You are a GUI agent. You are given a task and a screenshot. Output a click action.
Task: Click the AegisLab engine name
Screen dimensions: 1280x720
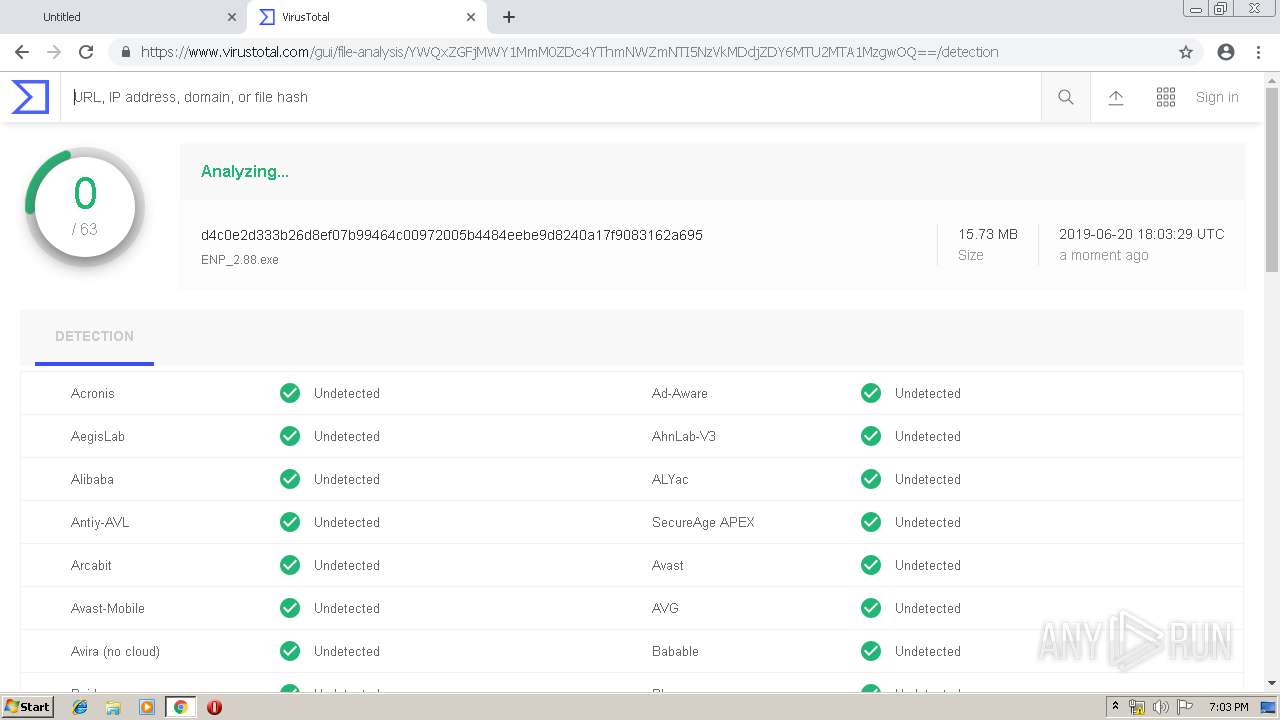coord(98,436)
